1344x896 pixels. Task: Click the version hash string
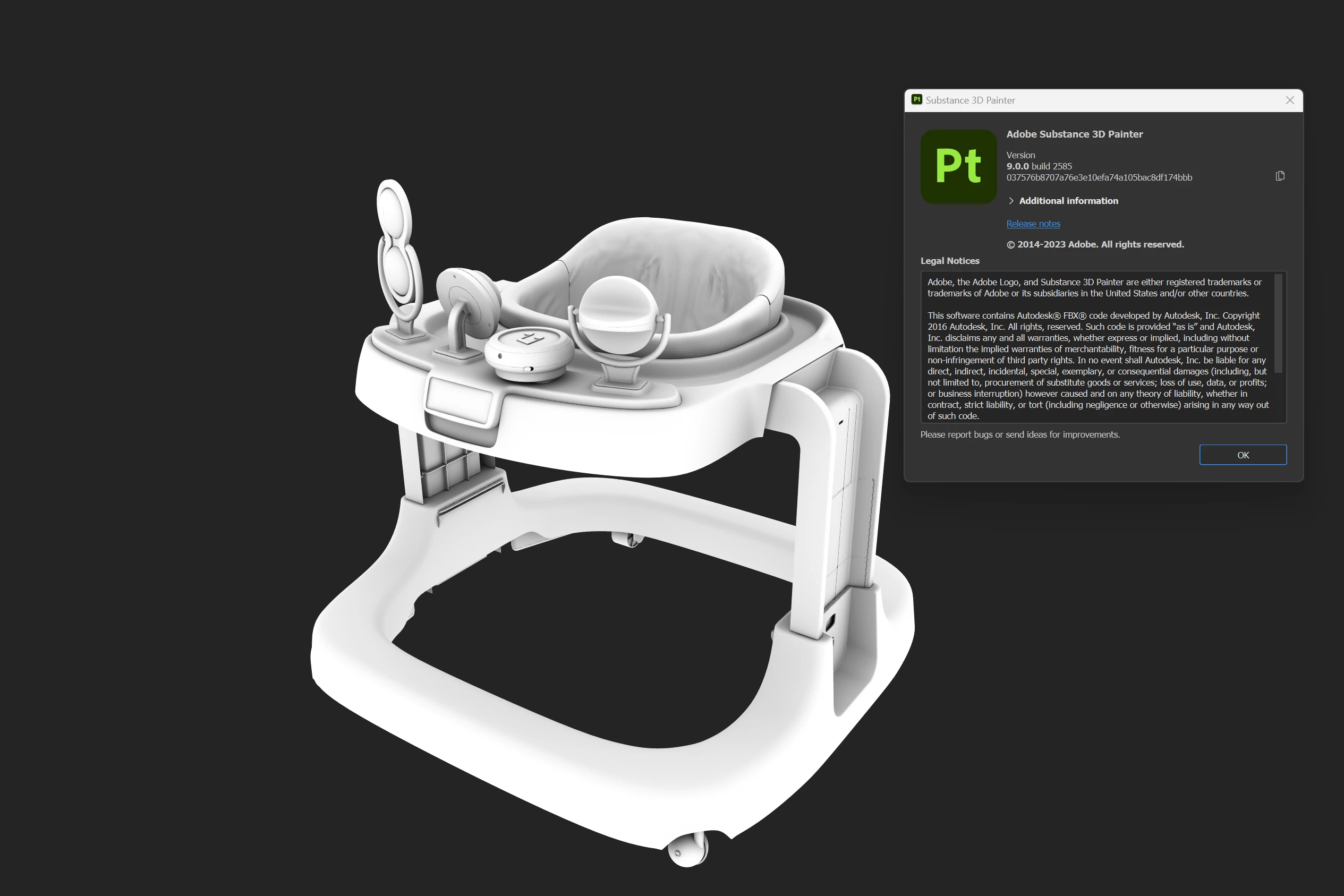click(1099, 178)
